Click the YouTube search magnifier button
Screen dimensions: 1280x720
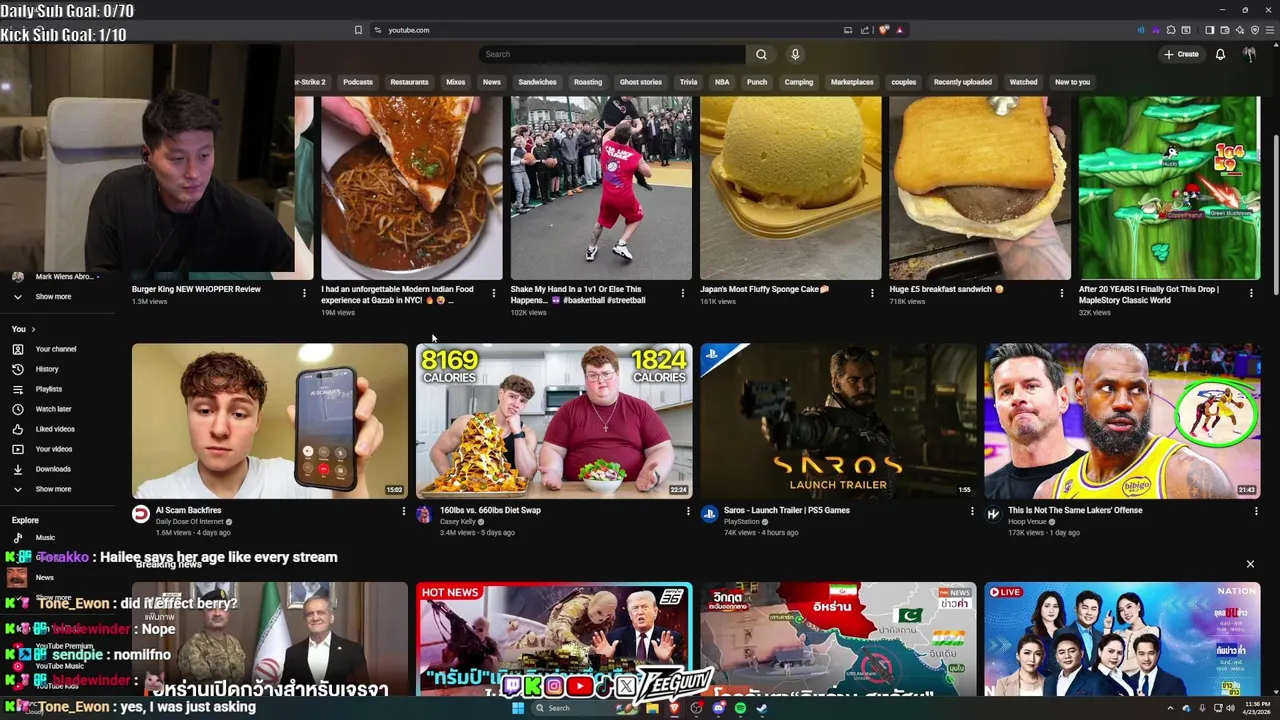click(761, 54)
